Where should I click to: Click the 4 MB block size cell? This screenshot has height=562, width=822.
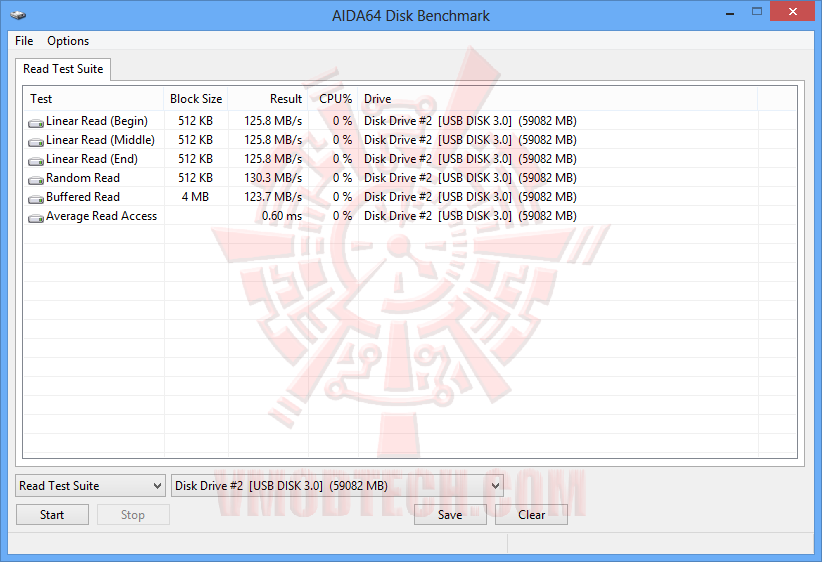(x=196, y=197)
